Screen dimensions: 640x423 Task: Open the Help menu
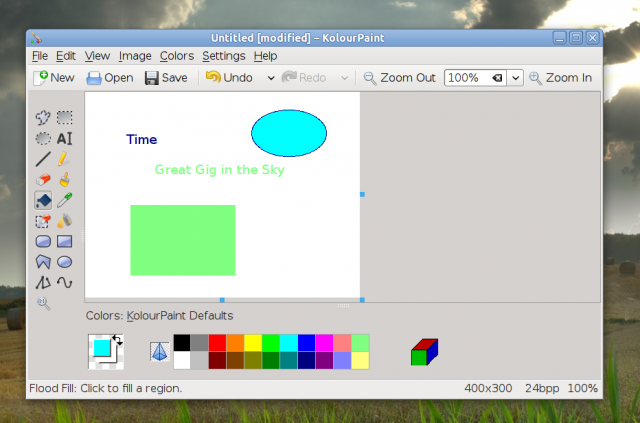265,56
